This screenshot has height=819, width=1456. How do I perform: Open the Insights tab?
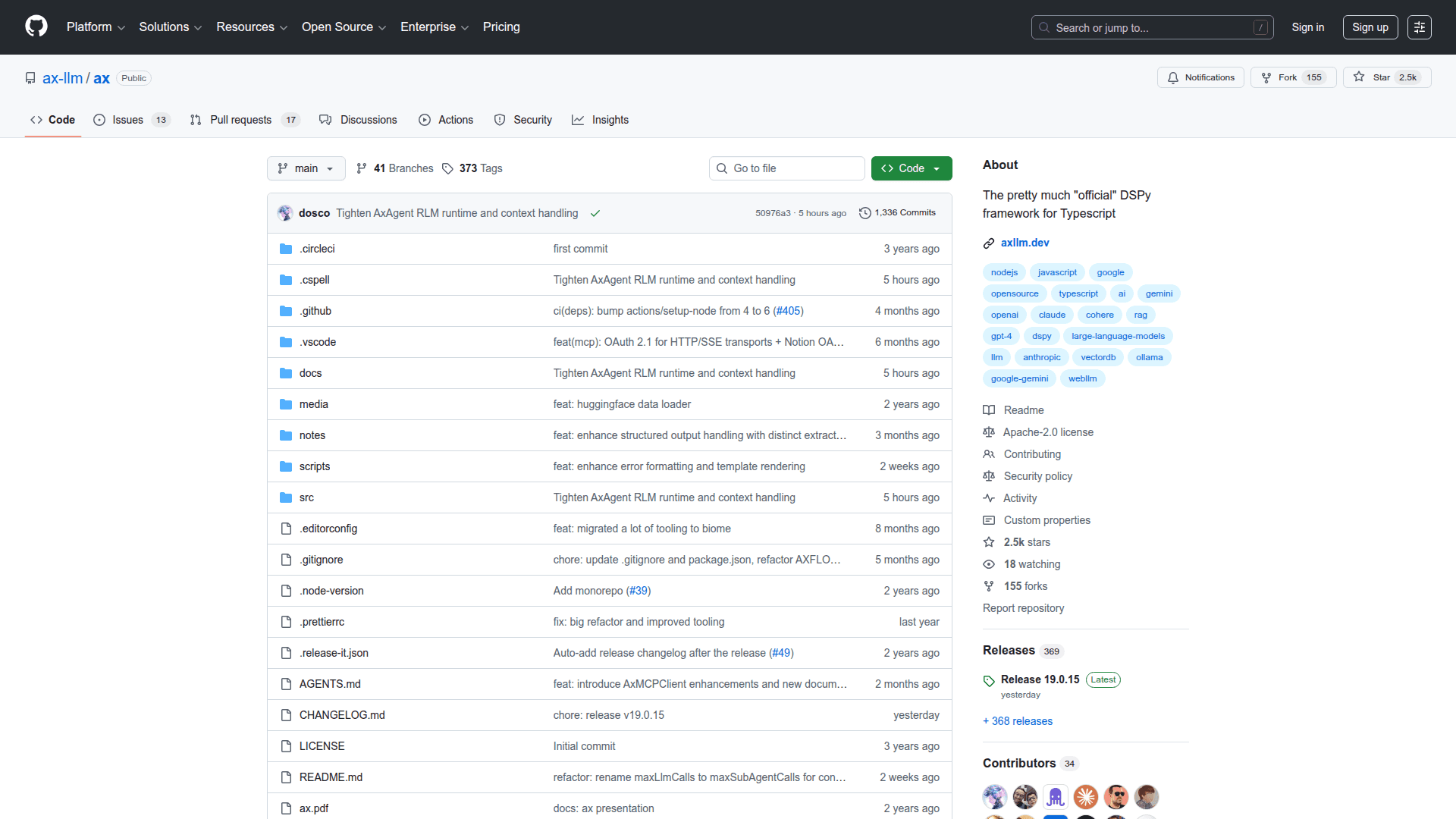(601, 120)
